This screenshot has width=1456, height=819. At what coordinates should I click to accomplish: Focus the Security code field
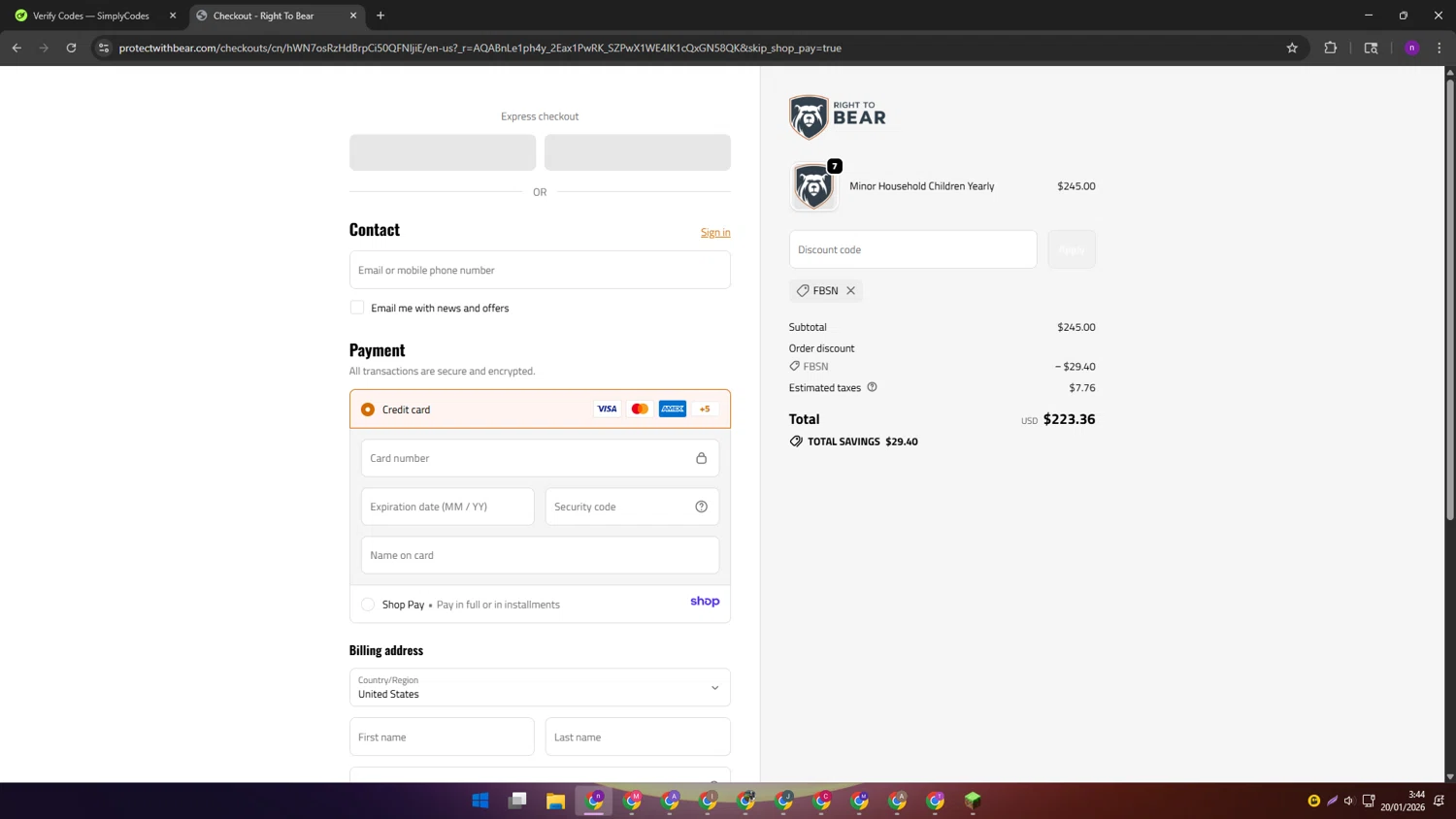click(x=632, y=507)
